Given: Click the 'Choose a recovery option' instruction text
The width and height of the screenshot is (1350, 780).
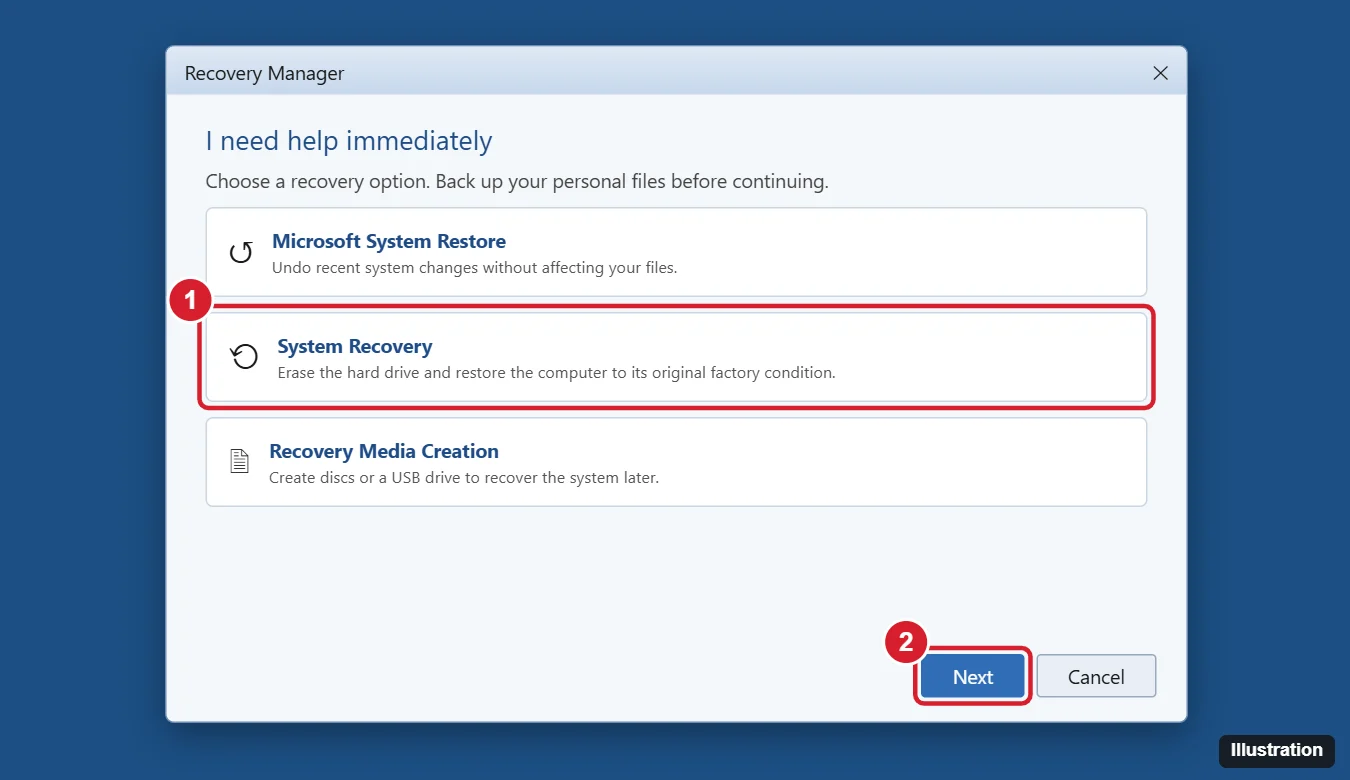Looking at the screenshot, I should pos(517,182).
